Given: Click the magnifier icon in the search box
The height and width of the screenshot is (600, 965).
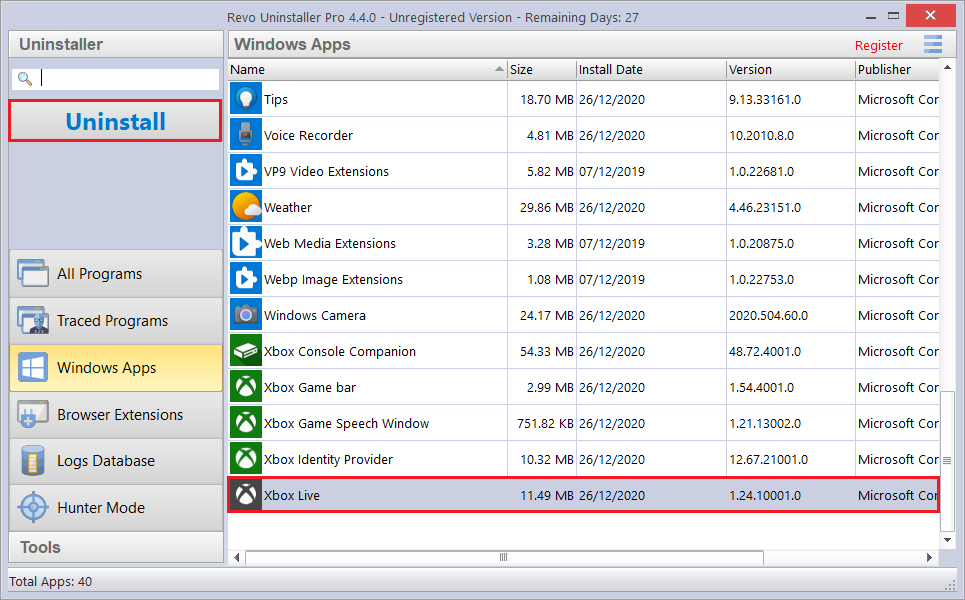Looking at the screenshot, I should (25, 78).
